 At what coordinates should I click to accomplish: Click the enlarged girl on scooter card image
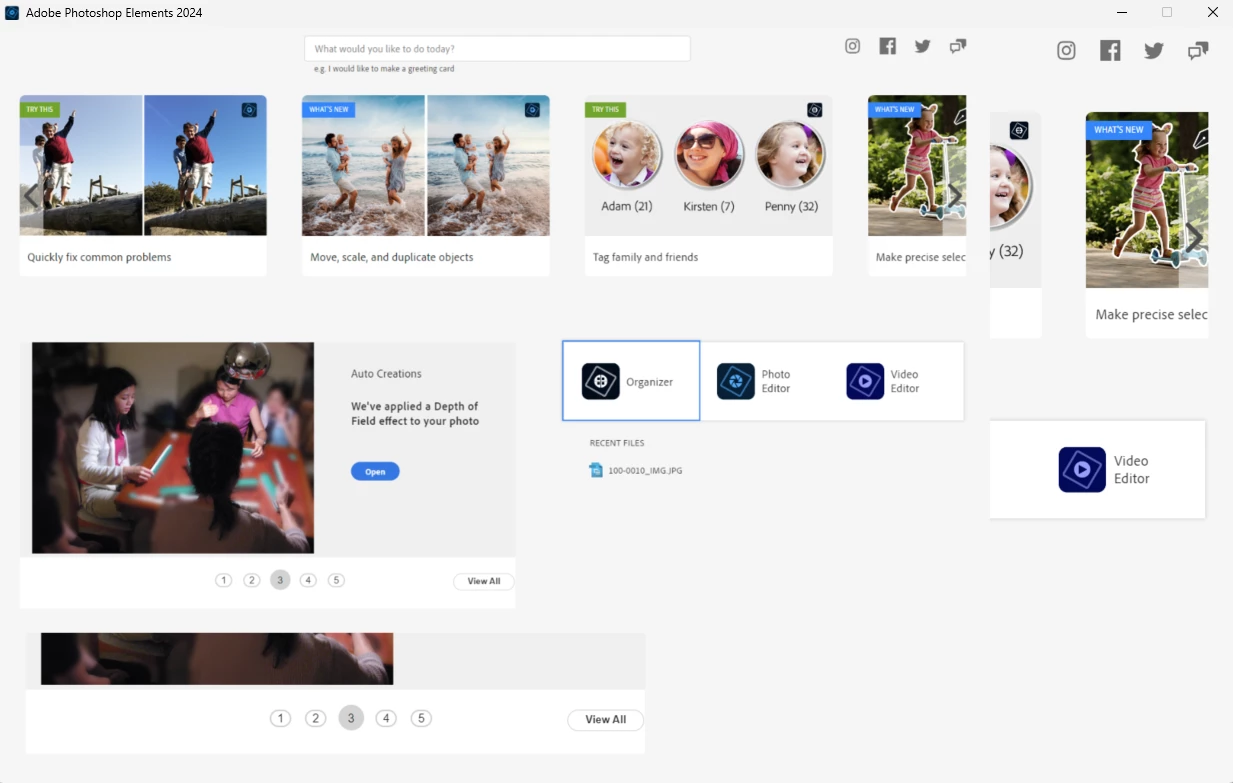point(1147,200)
